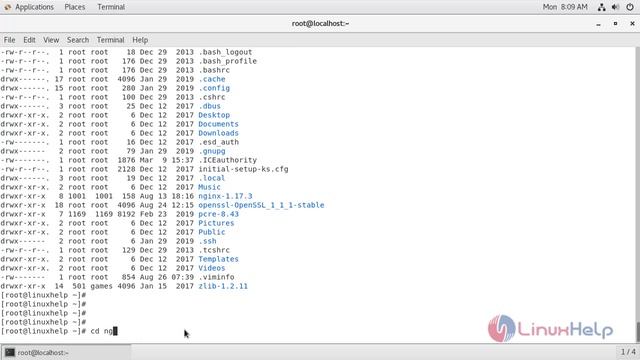Select root@localhost taskbar window button
This screenshot has height=360, width=640.
(66, 352)
